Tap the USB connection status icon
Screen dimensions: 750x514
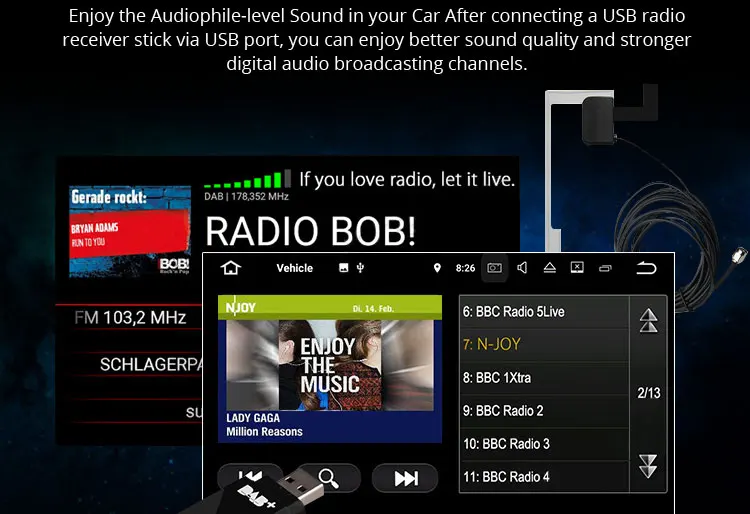pos(360,268)
